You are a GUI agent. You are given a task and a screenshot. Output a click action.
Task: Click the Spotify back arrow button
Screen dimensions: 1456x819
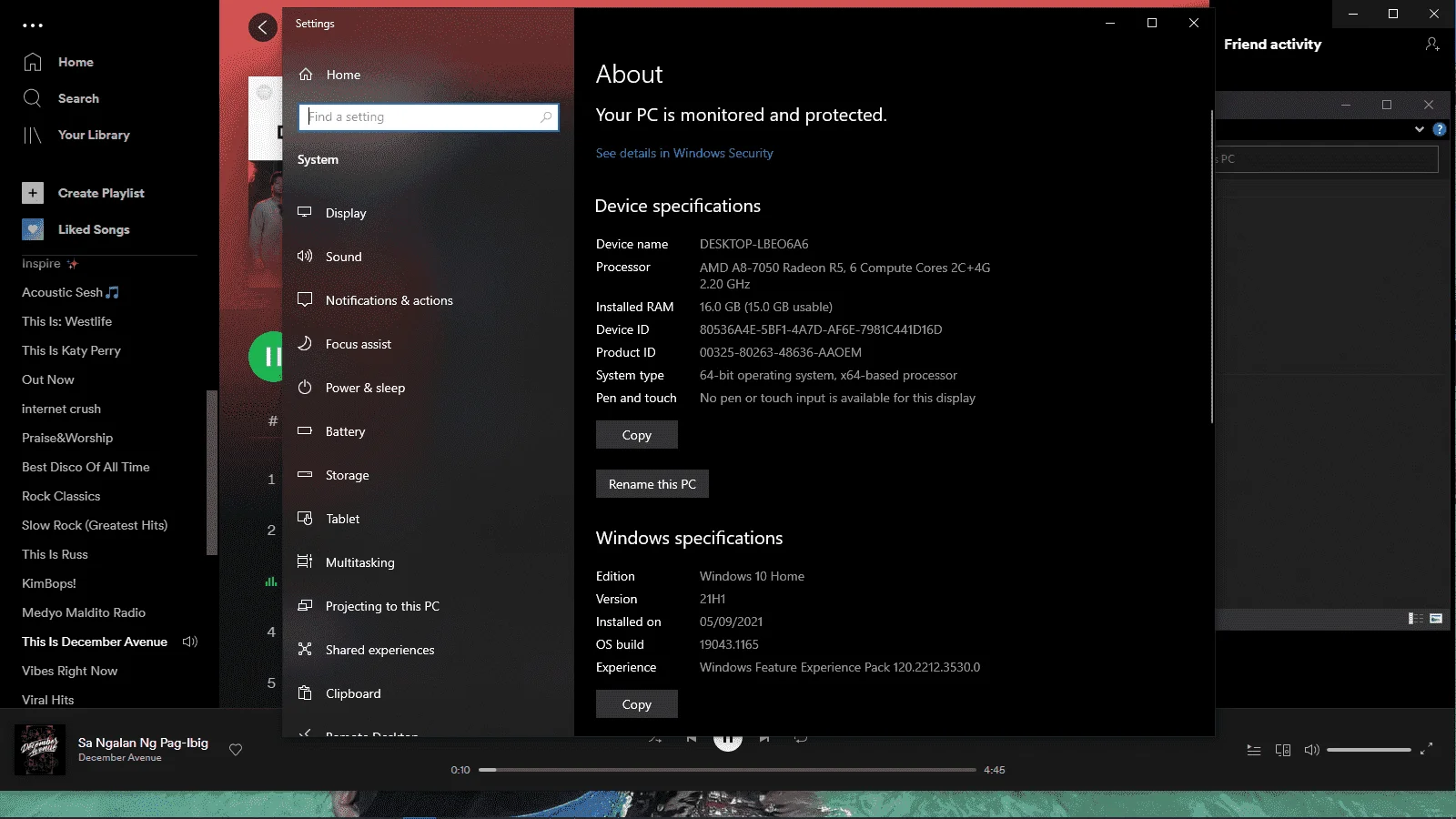[263, 27]
